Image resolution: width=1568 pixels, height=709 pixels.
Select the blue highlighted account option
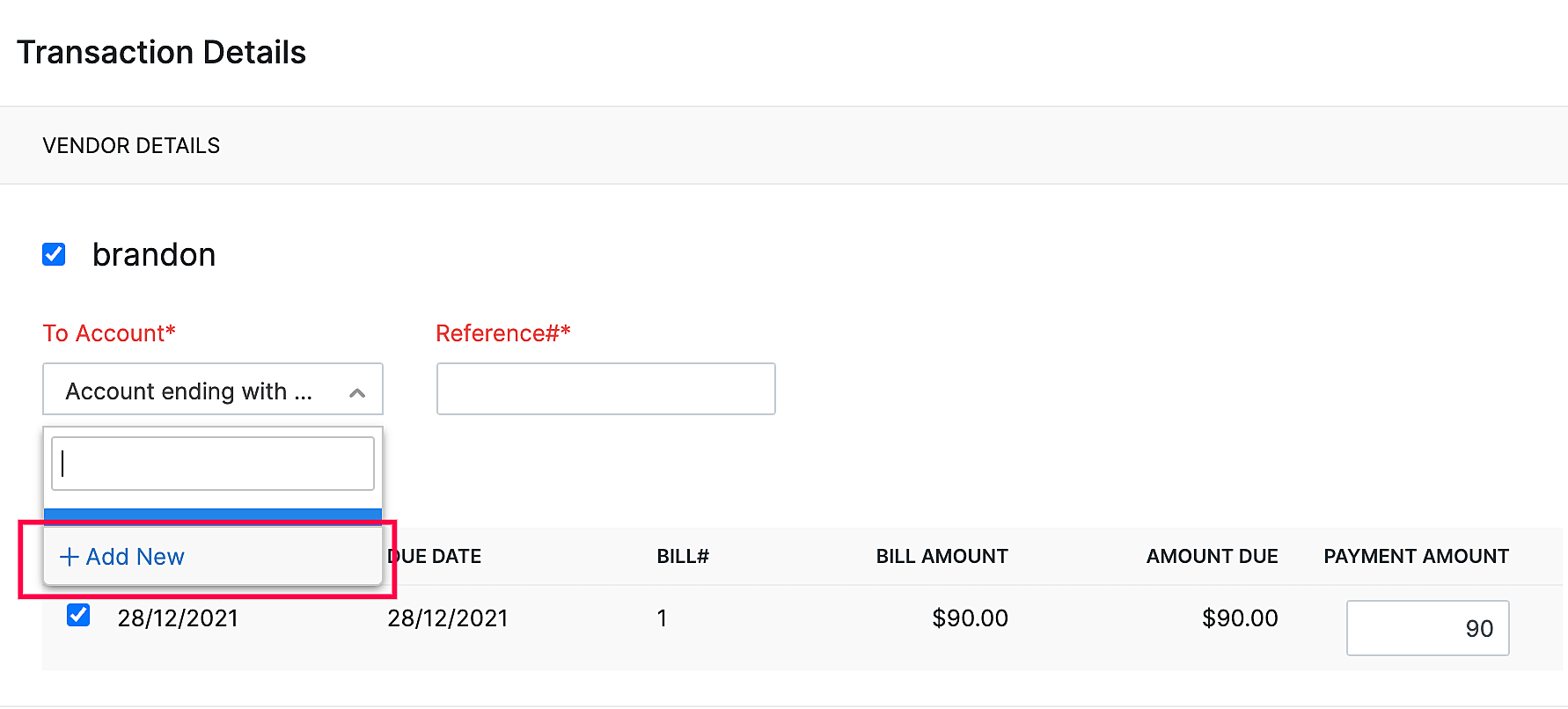(212, 516)
